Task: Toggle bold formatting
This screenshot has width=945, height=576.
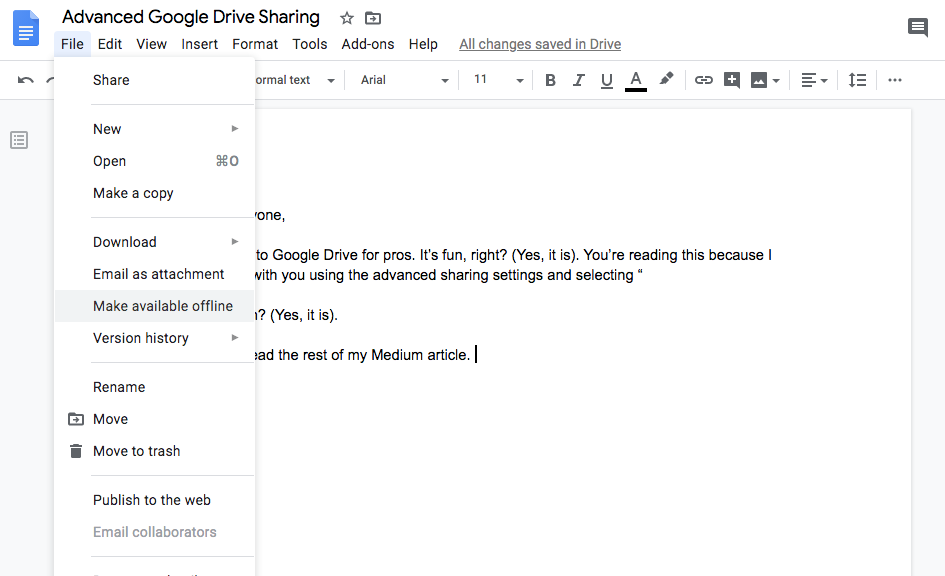Action: (550, 80)
